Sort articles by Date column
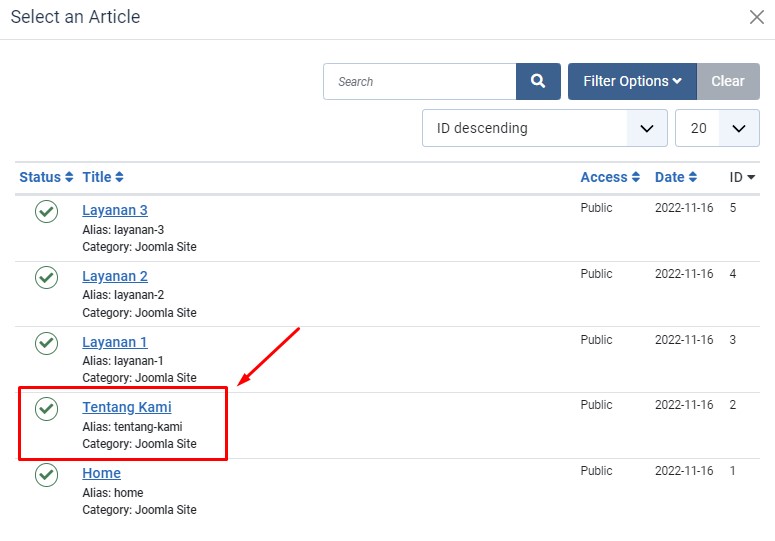Viewport: 775px width, 541px height. tap(676, 177)
